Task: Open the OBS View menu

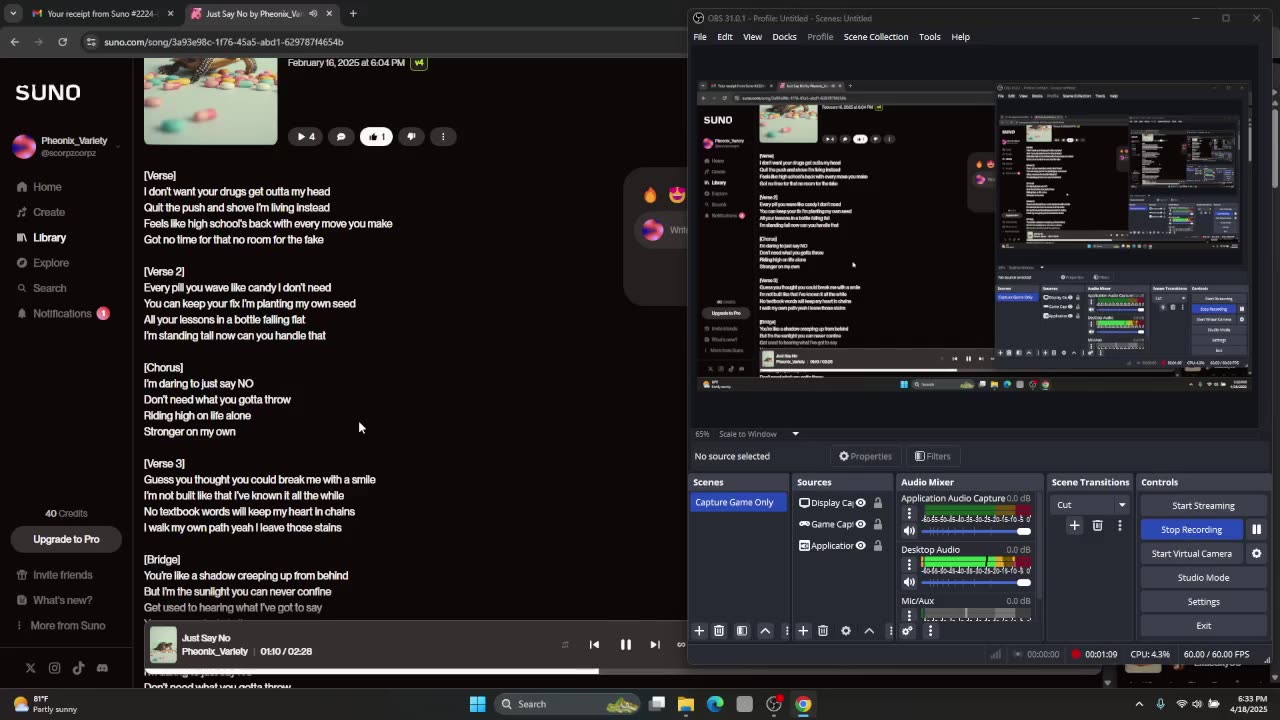Action: 752,37
